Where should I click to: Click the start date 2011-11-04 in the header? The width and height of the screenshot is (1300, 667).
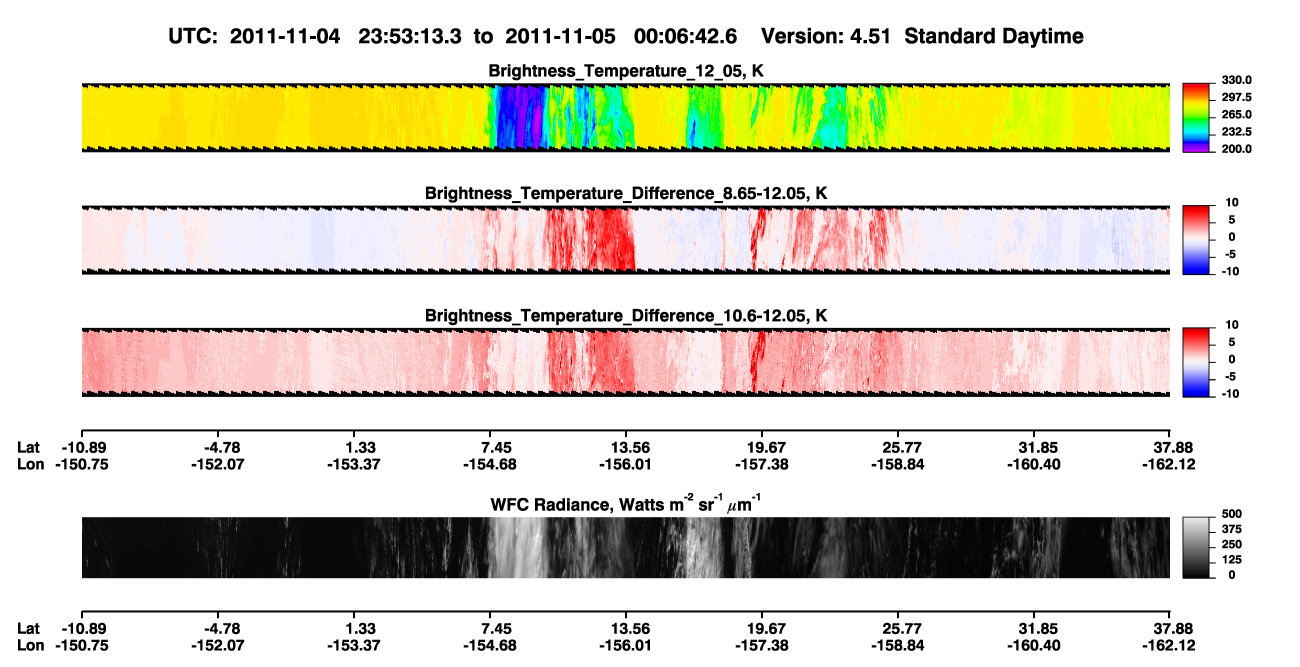(x=286, y=36)
